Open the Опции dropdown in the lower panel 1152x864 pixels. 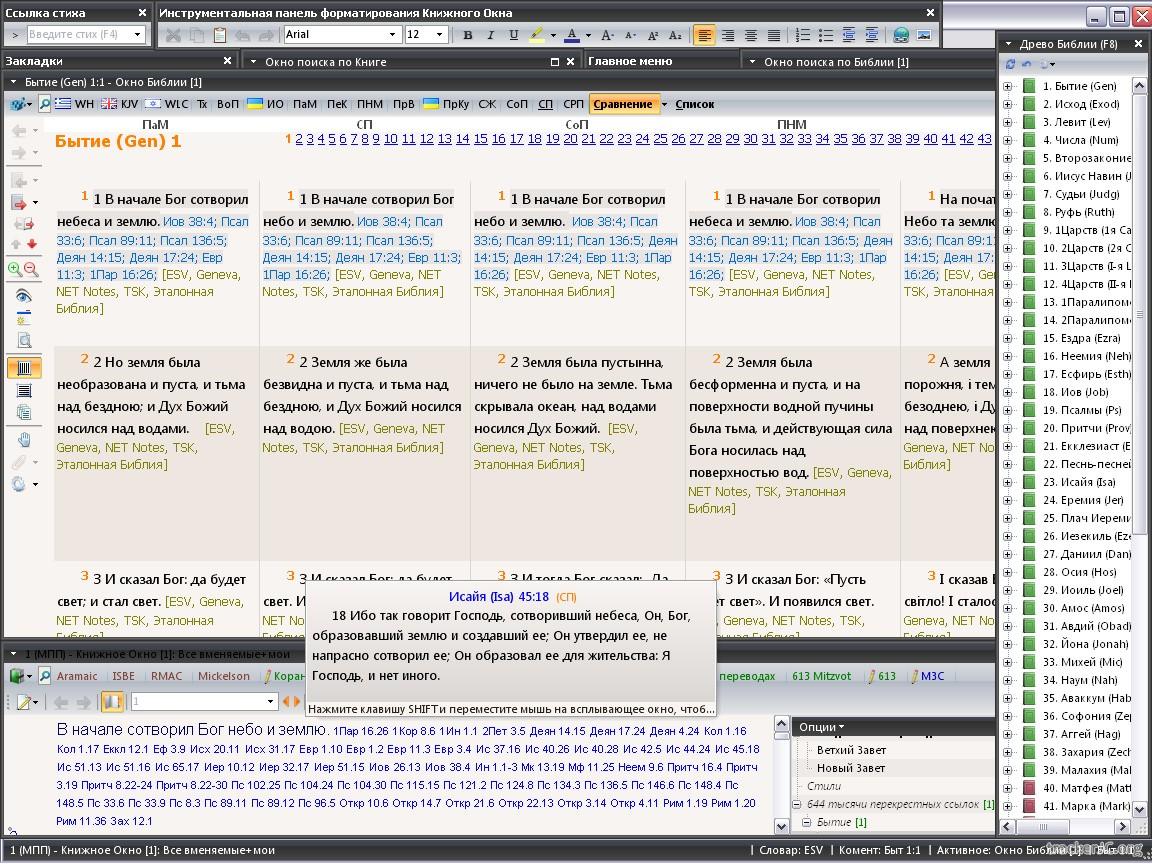pos(820,727)
